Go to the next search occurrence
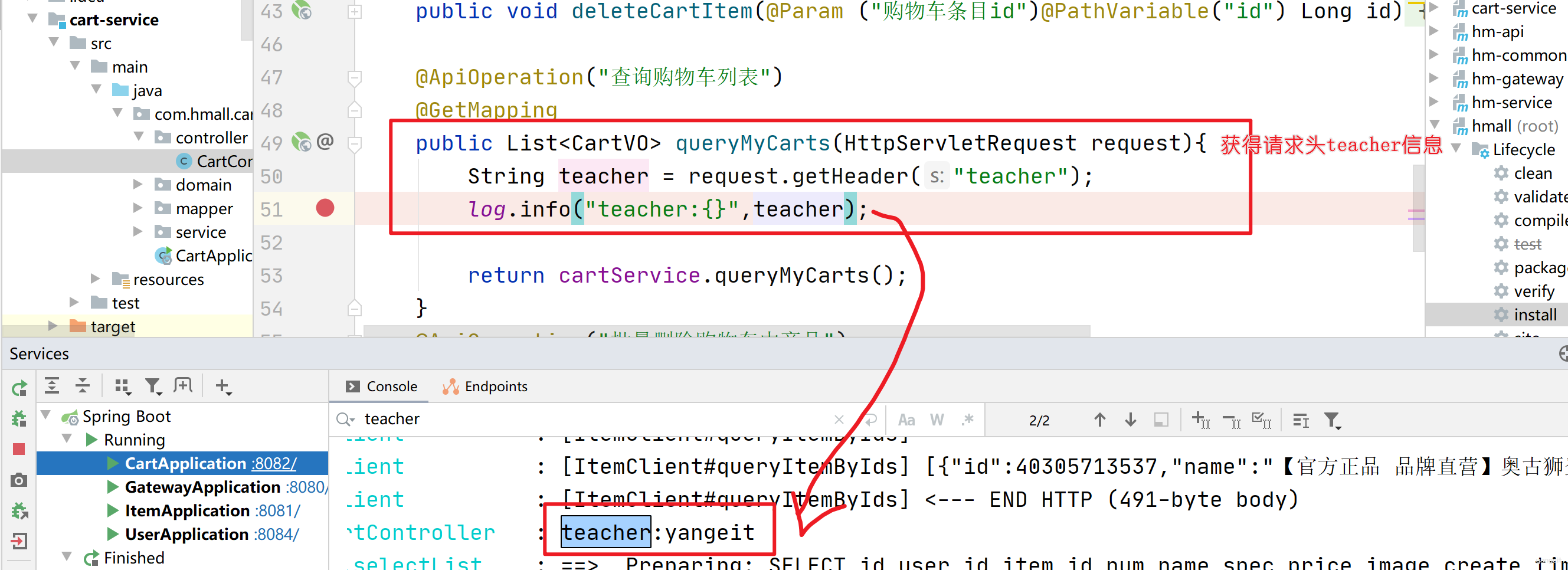This screenshot has height=570, width=1568. tap(1130, 420)
